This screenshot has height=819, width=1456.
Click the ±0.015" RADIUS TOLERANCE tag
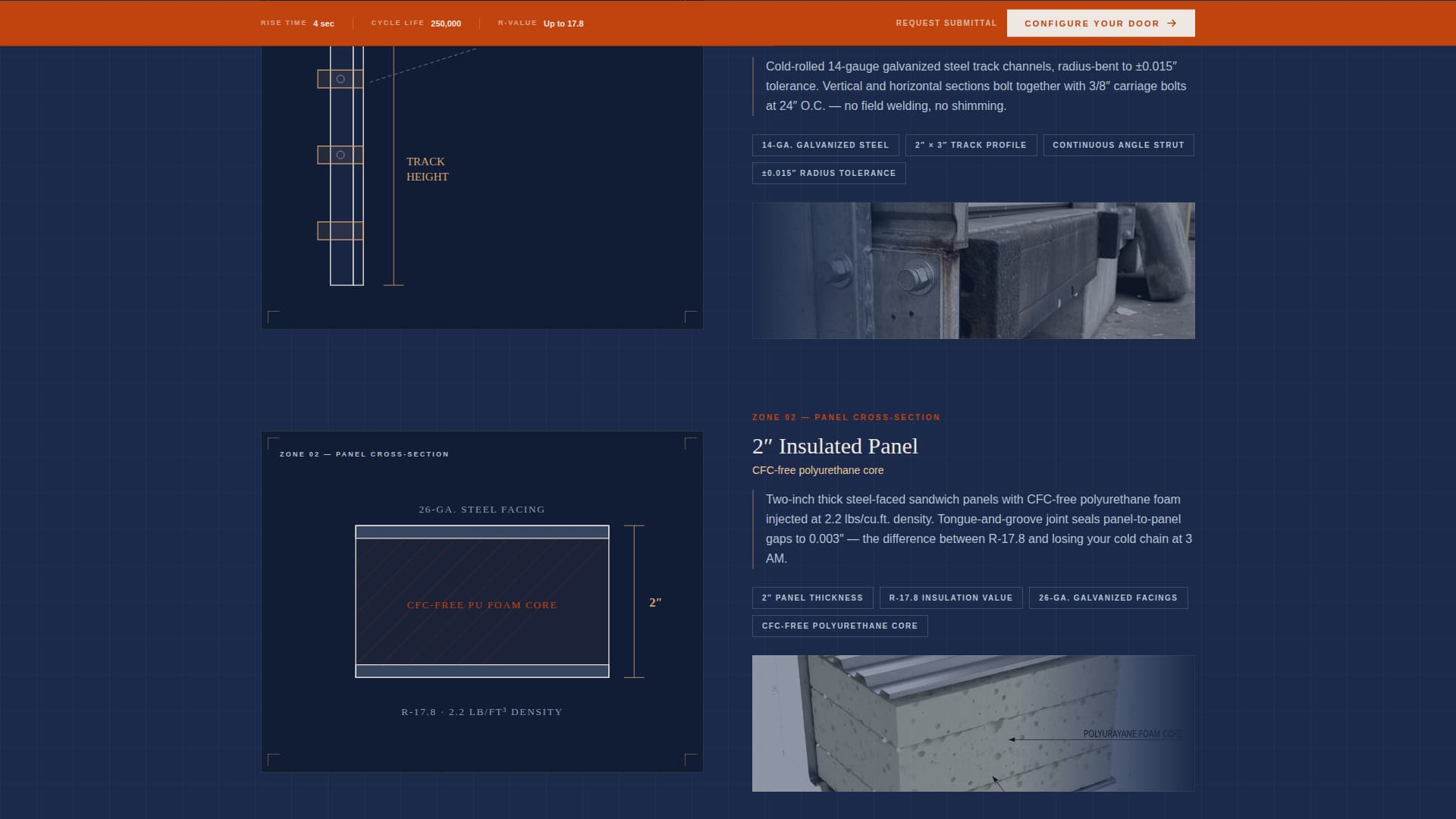pos(829,173)
